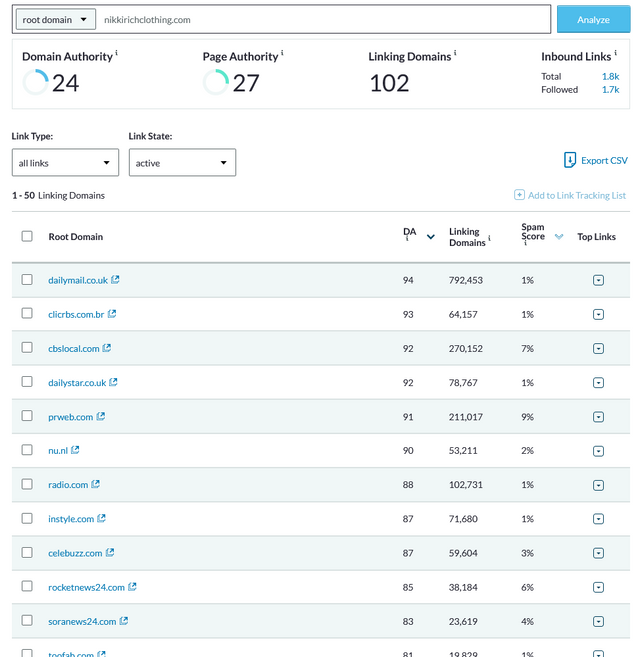Open external link icon beside rocketnews24.com
640x657 pixels.
coord(132,587)
